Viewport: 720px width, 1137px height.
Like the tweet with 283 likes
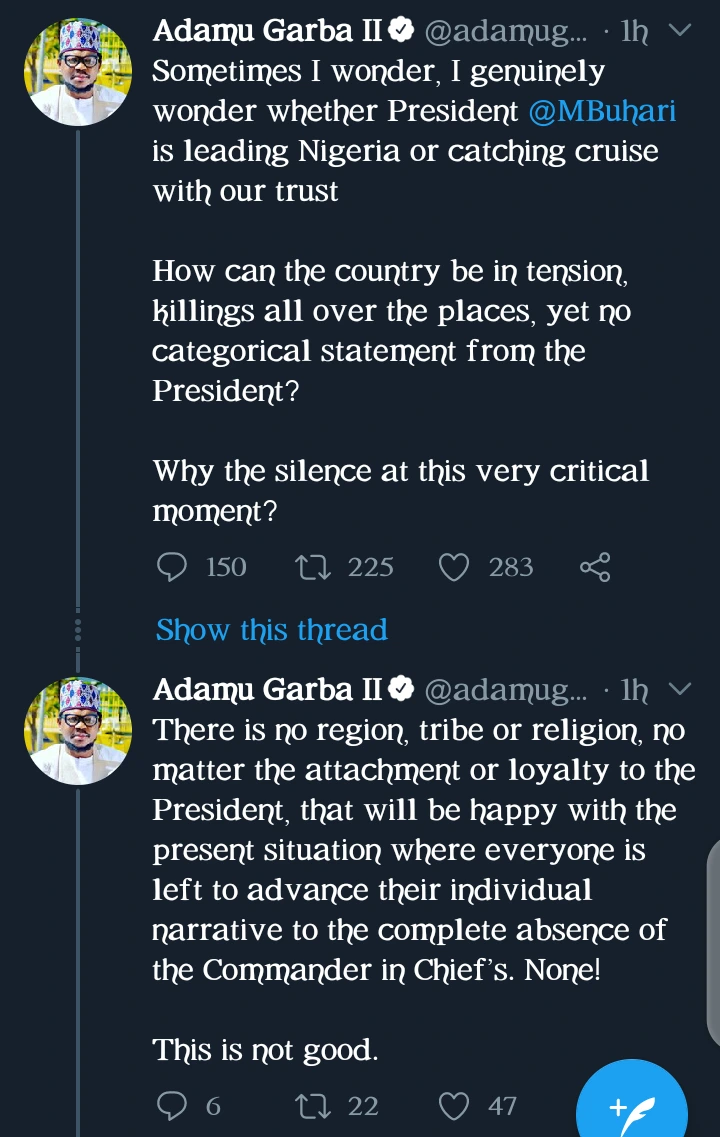tap(455, 567)
